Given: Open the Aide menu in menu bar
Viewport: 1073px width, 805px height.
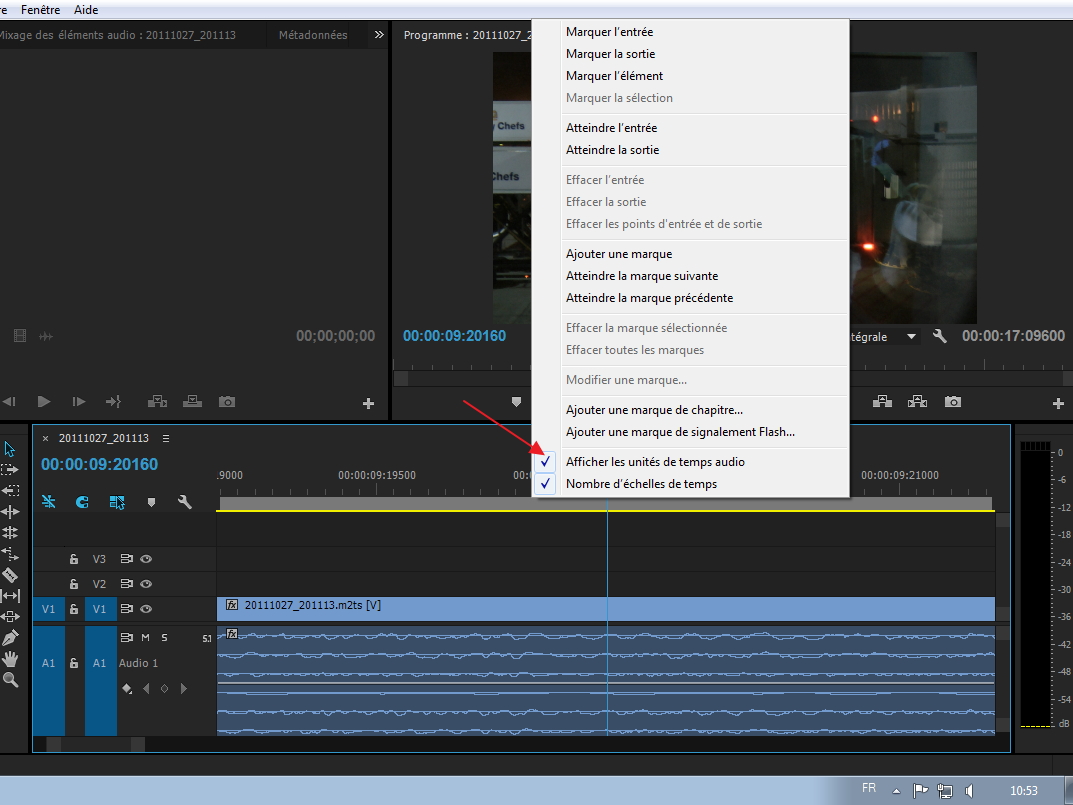Looking at the screenshot, I should (86, 10).
